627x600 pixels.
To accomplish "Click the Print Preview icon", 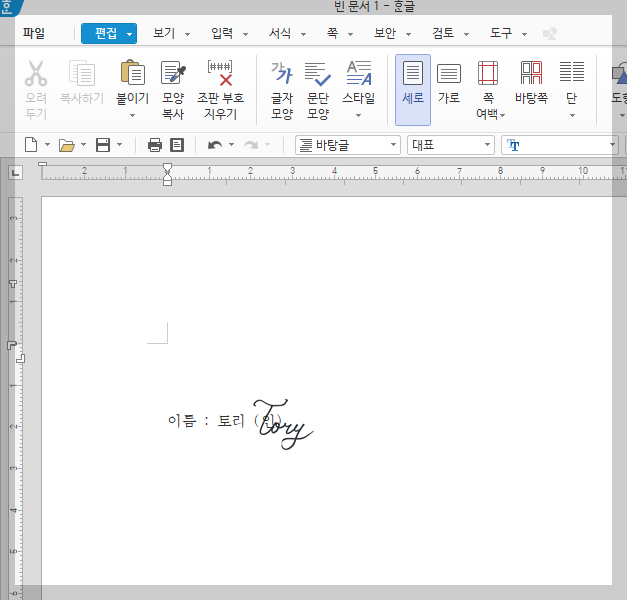I will (x=177, y=145).
